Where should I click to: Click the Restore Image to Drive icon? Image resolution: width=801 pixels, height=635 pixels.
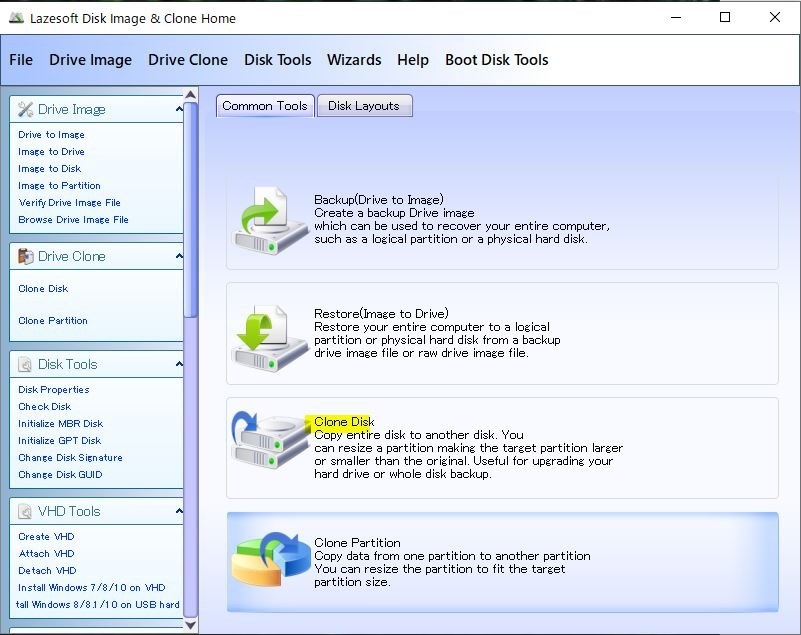(270, 337)
